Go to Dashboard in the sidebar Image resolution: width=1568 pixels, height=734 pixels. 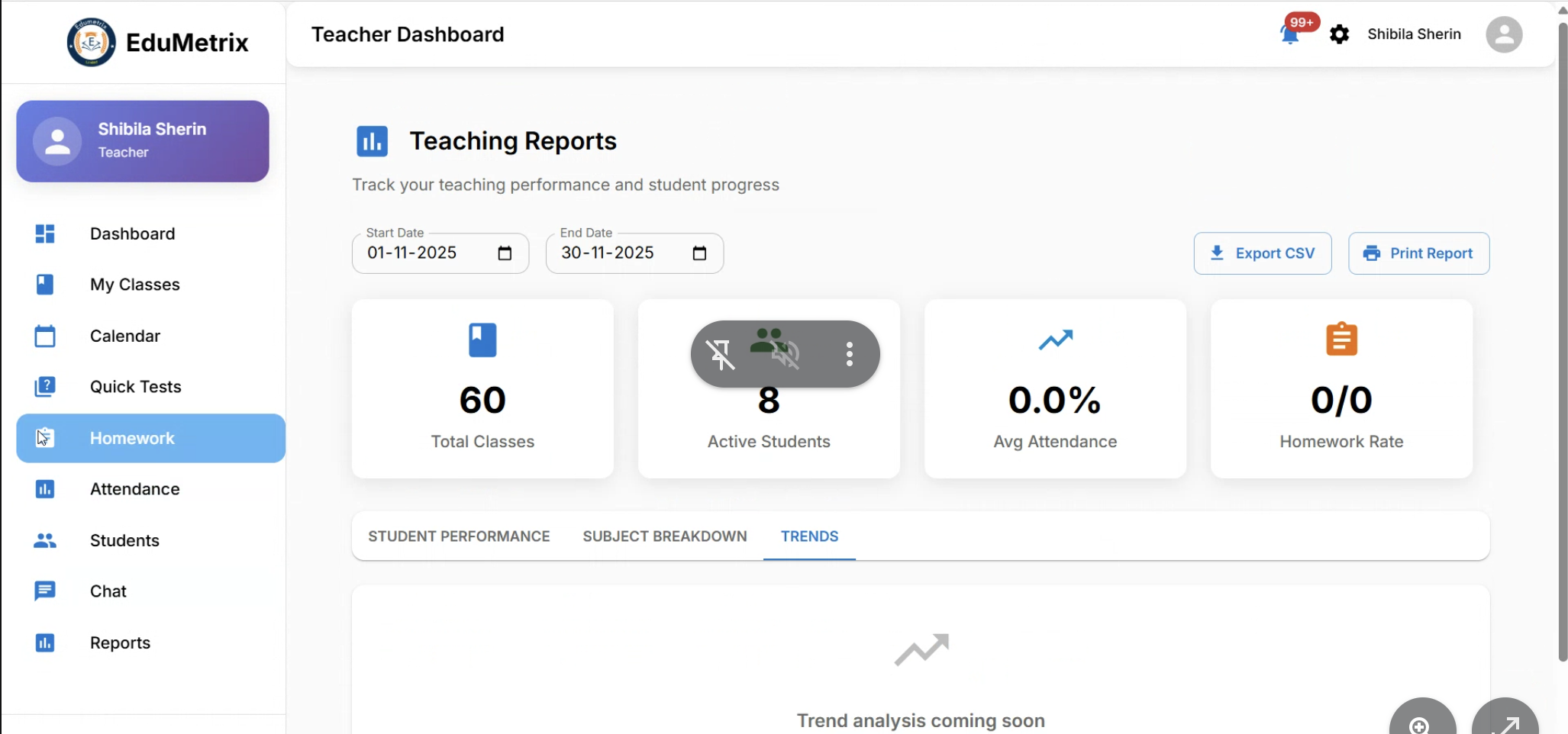(132, 233)
